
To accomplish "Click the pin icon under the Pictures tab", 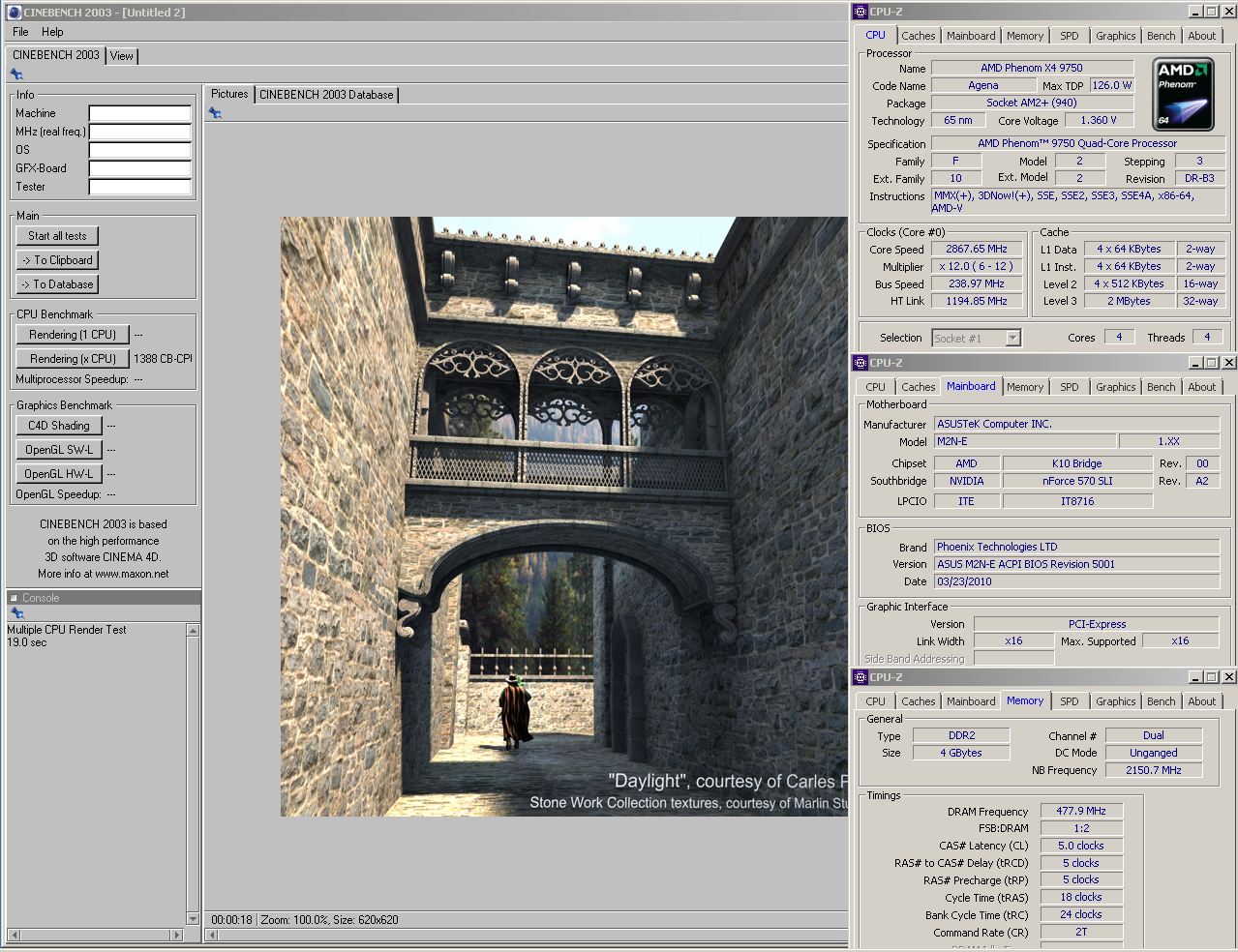I will coord(215,113).
